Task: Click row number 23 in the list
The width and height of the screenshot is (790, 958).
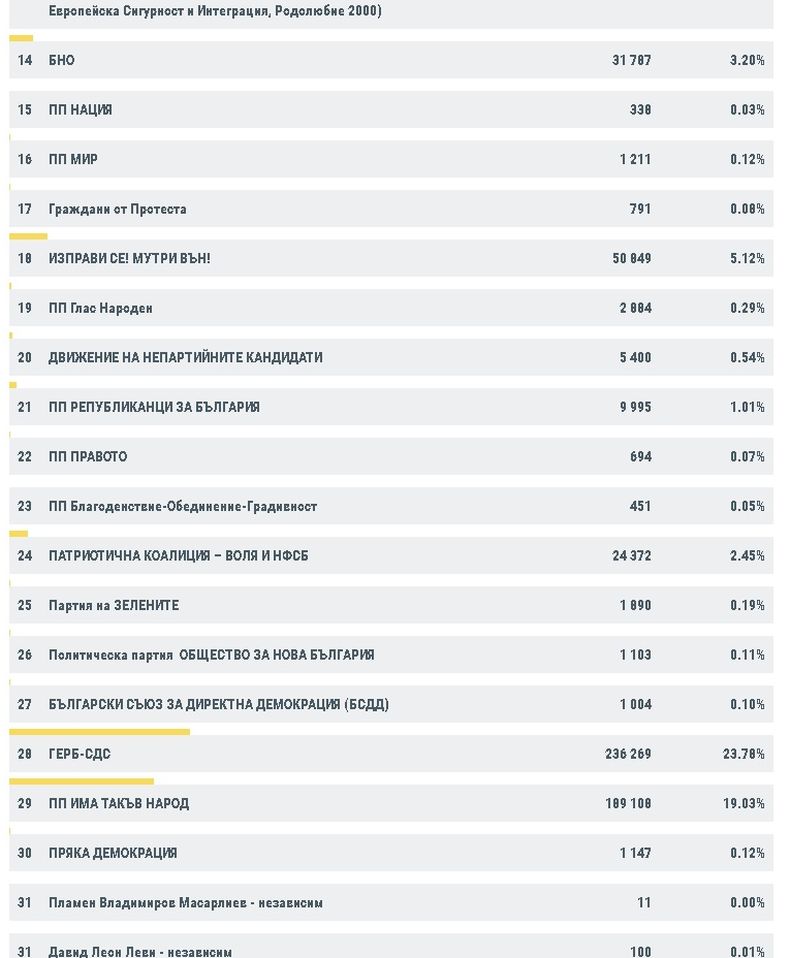Action: [x=25, y=506]
